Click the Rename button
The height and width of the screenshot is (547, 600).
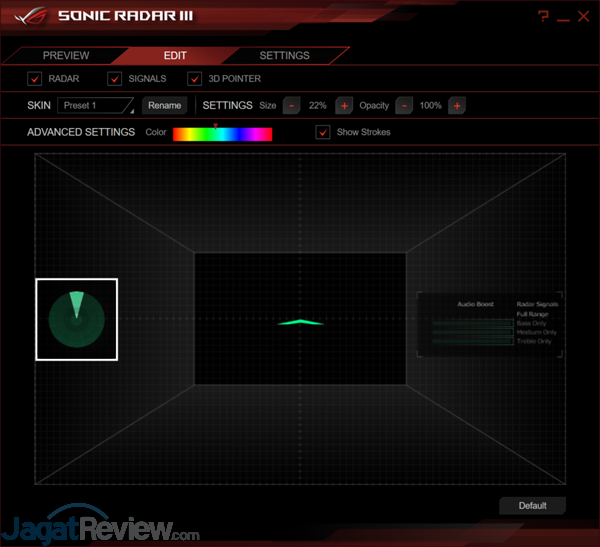point(165,105)
